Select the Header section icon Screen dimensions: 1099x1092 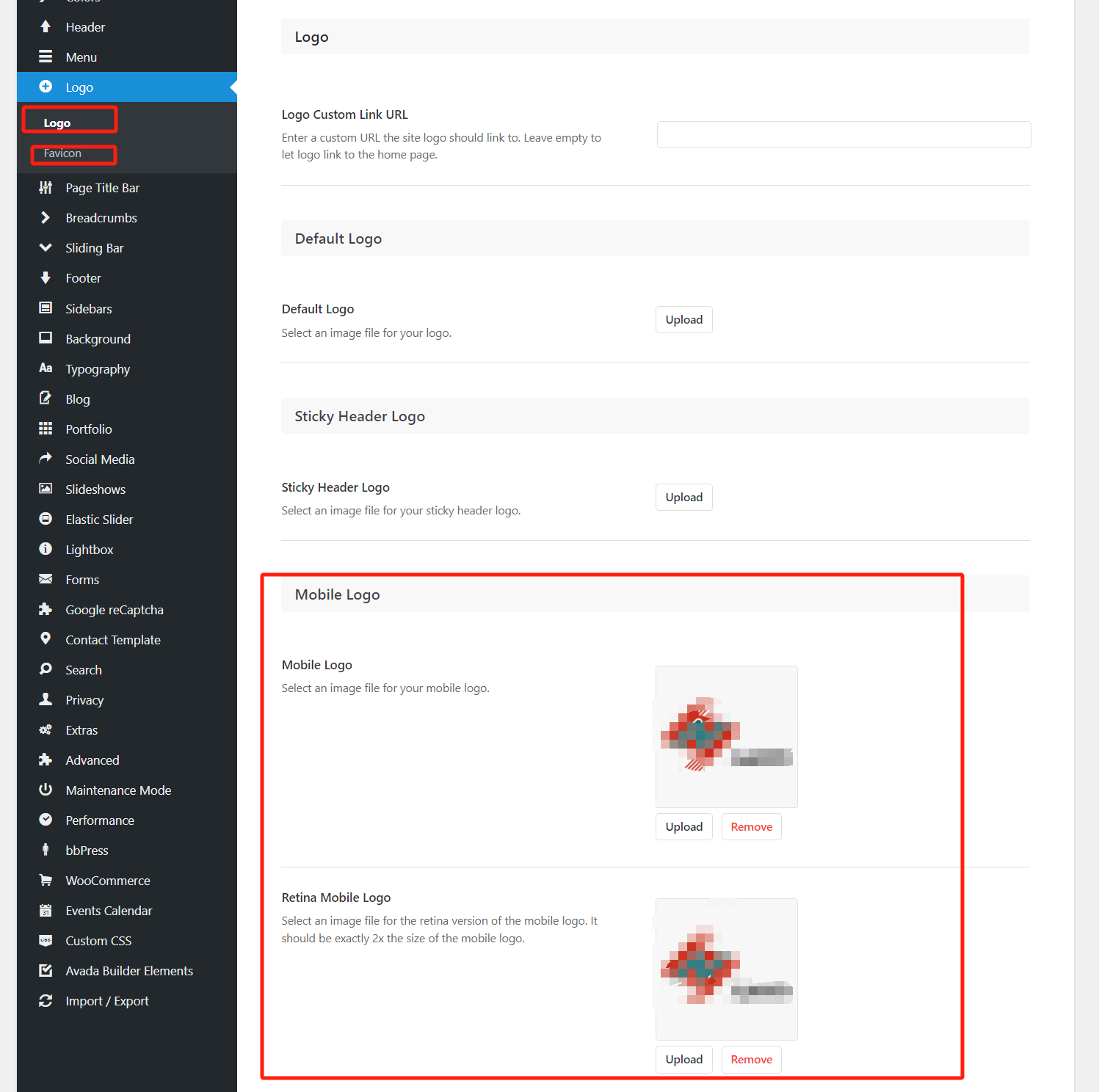(46, 26)
